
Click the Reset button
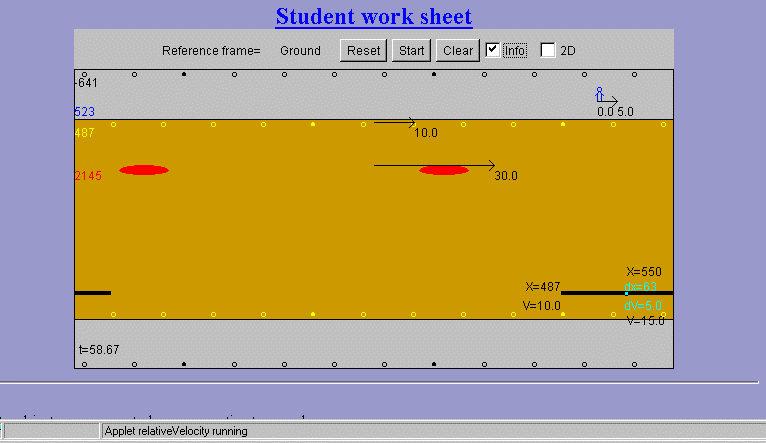click(363, 51)
